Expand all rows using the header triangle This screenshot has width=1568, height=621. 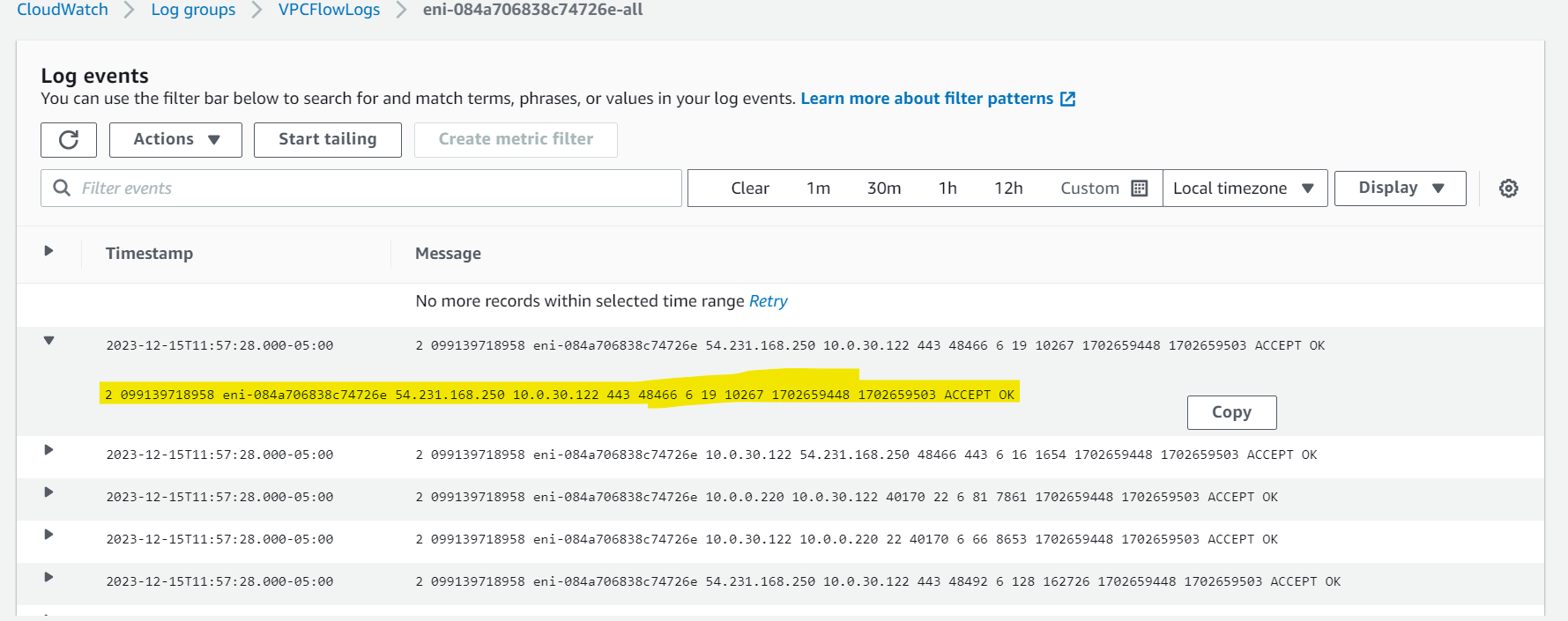(48, 251)
